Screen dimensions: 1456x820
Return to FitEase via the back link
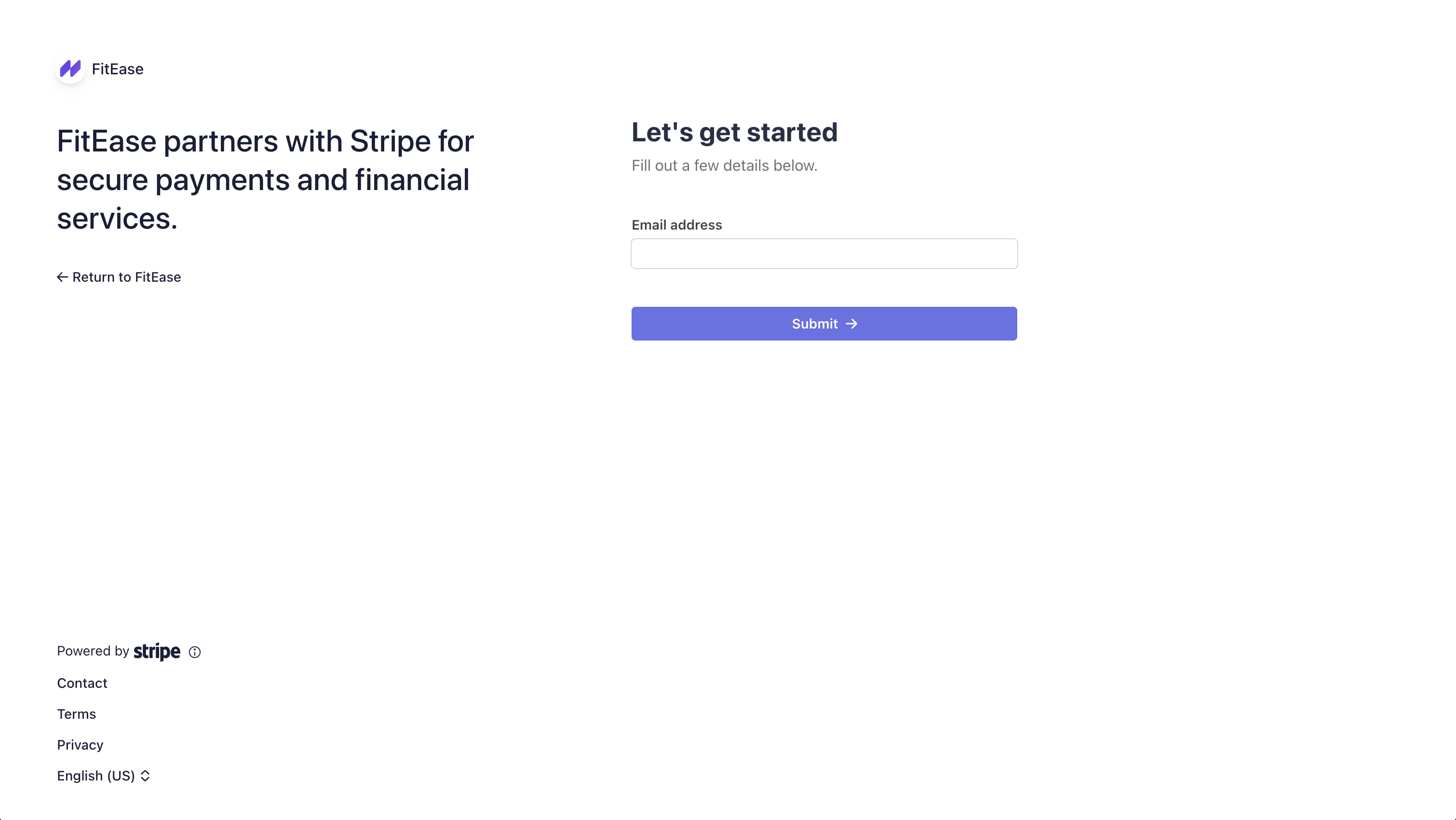[119, 277]
